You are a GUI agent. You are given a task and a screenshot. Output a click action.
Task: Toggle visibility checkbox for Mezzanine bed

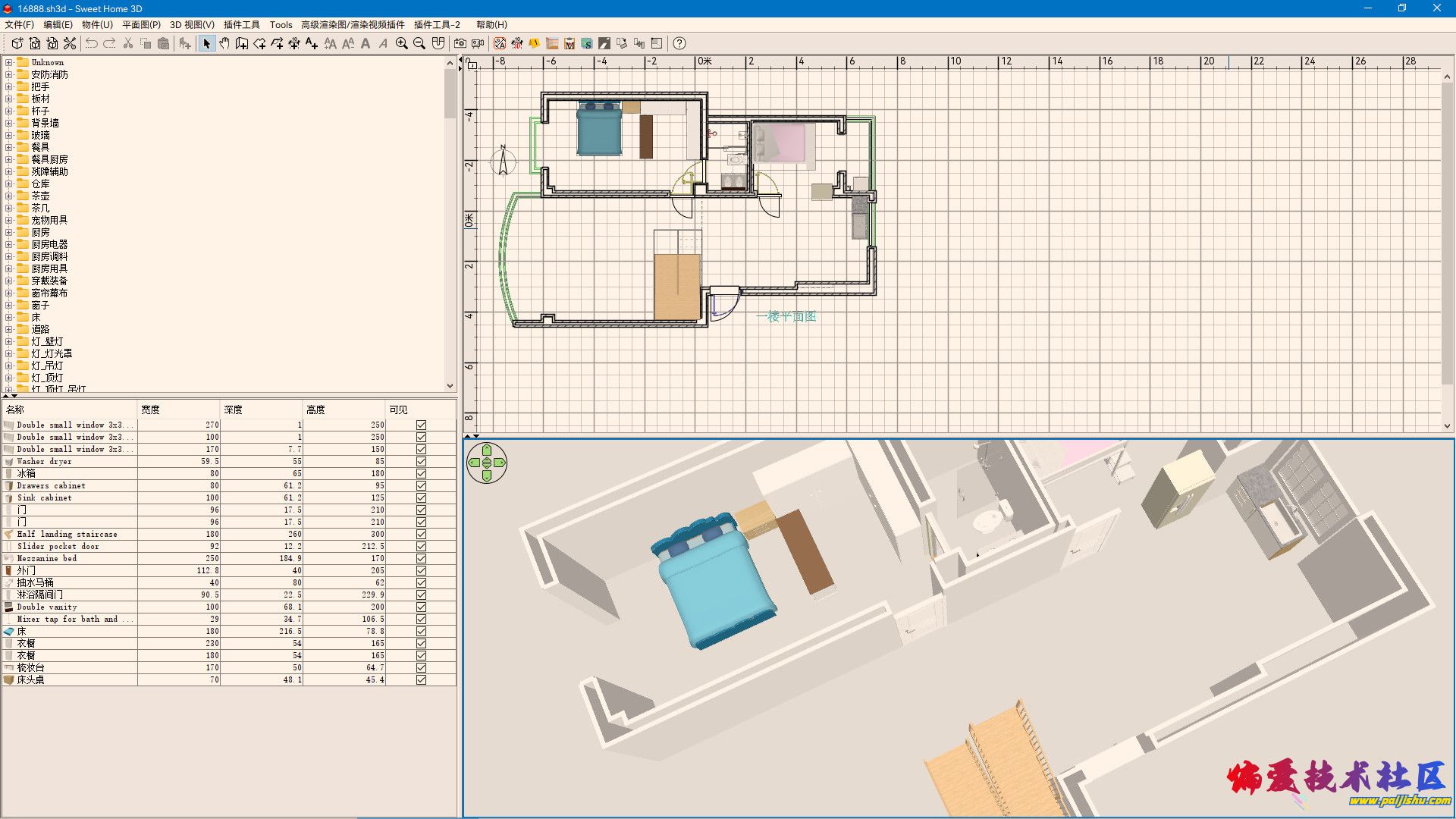click(x=421, y=558)
